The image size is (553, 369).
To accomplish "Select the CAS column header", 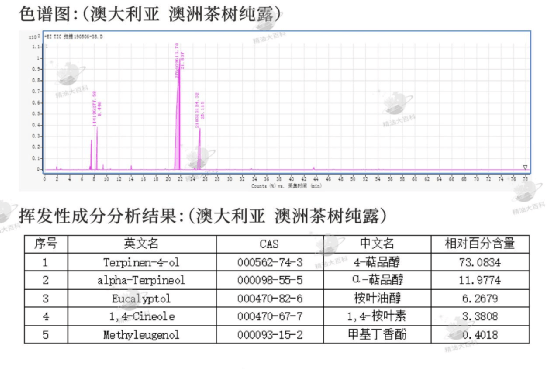I will (269, 244).
